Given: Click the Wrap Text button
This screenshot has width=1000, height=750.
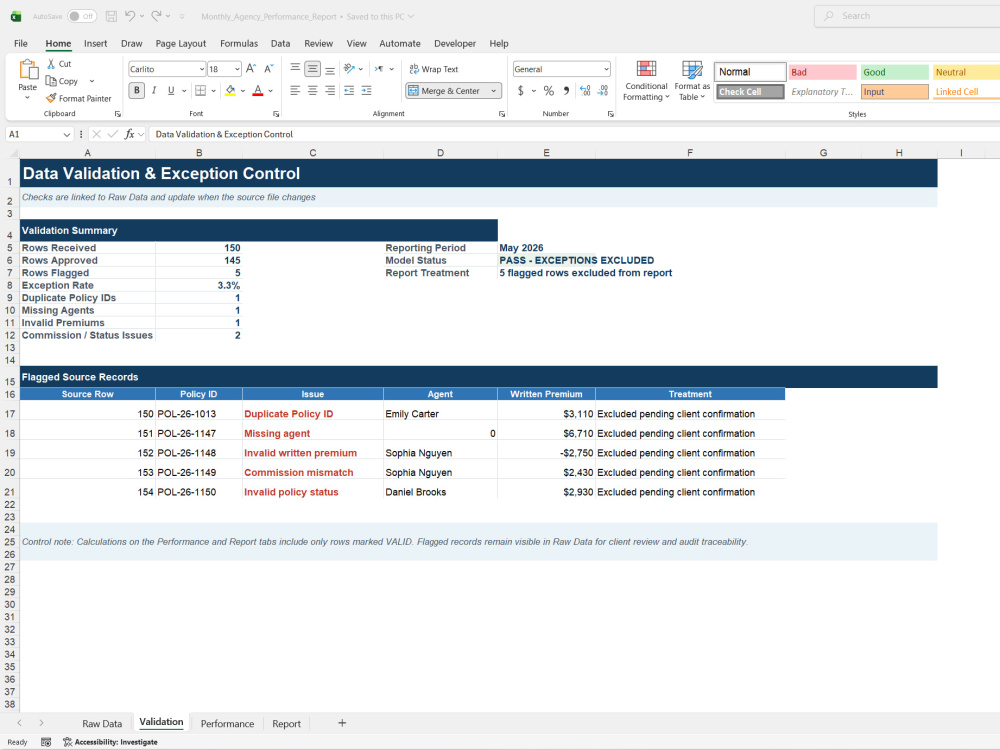Looking at the screenshot, I should [x=434, y=69].
